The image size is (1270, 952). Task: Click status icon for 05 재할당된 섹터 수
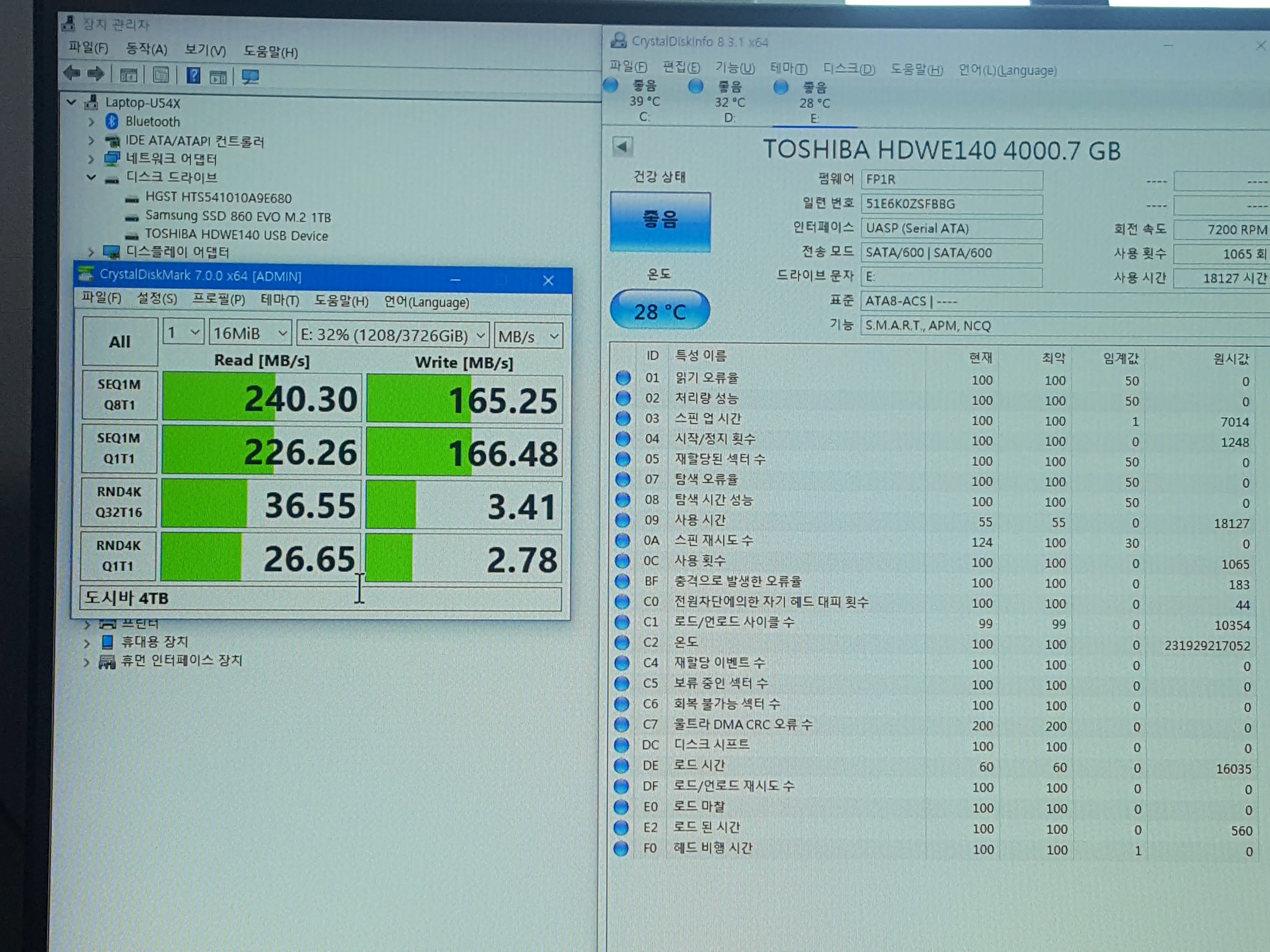[623, 459]
